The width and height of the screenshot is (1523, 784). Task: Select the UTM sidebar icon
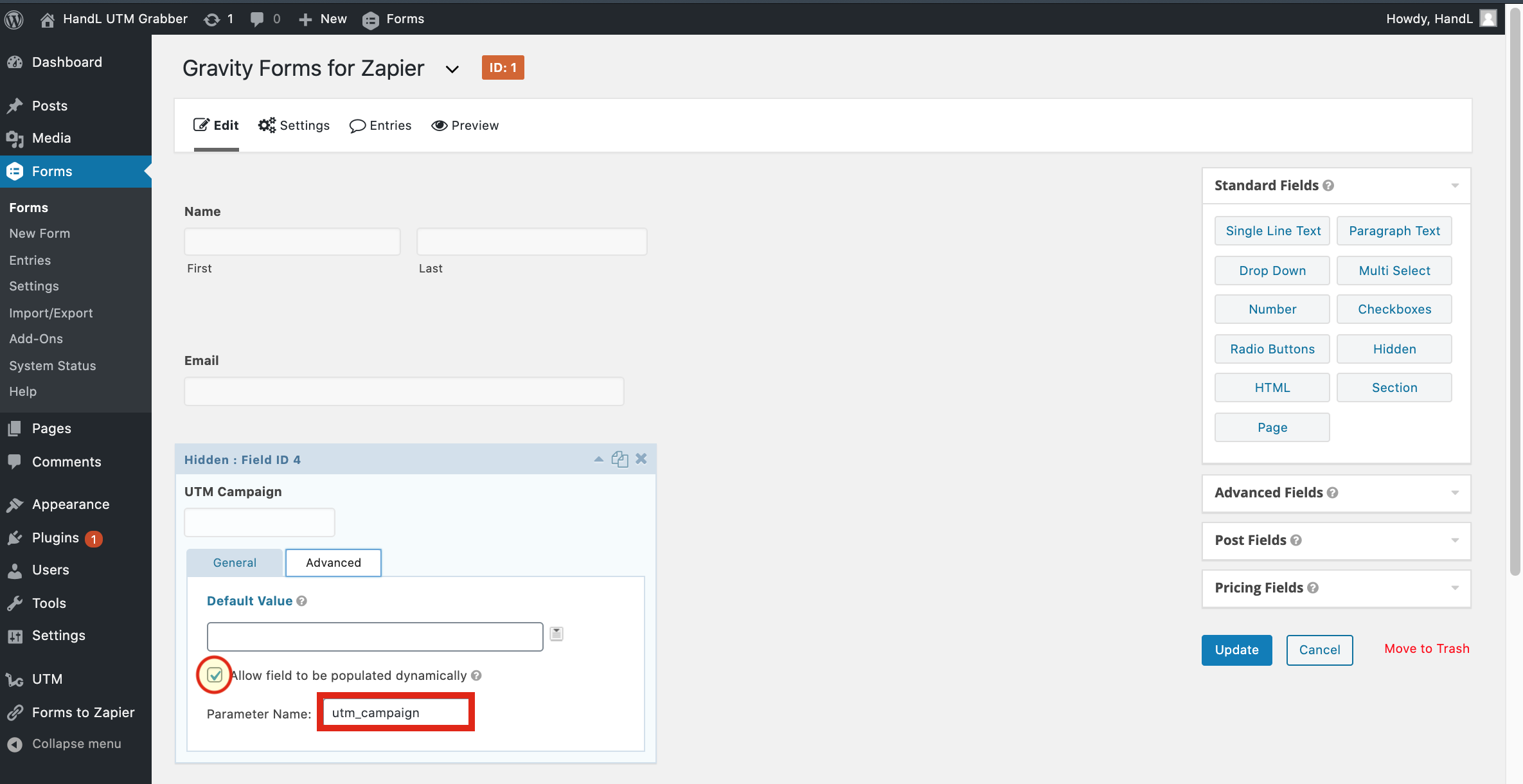coord(15,679)
